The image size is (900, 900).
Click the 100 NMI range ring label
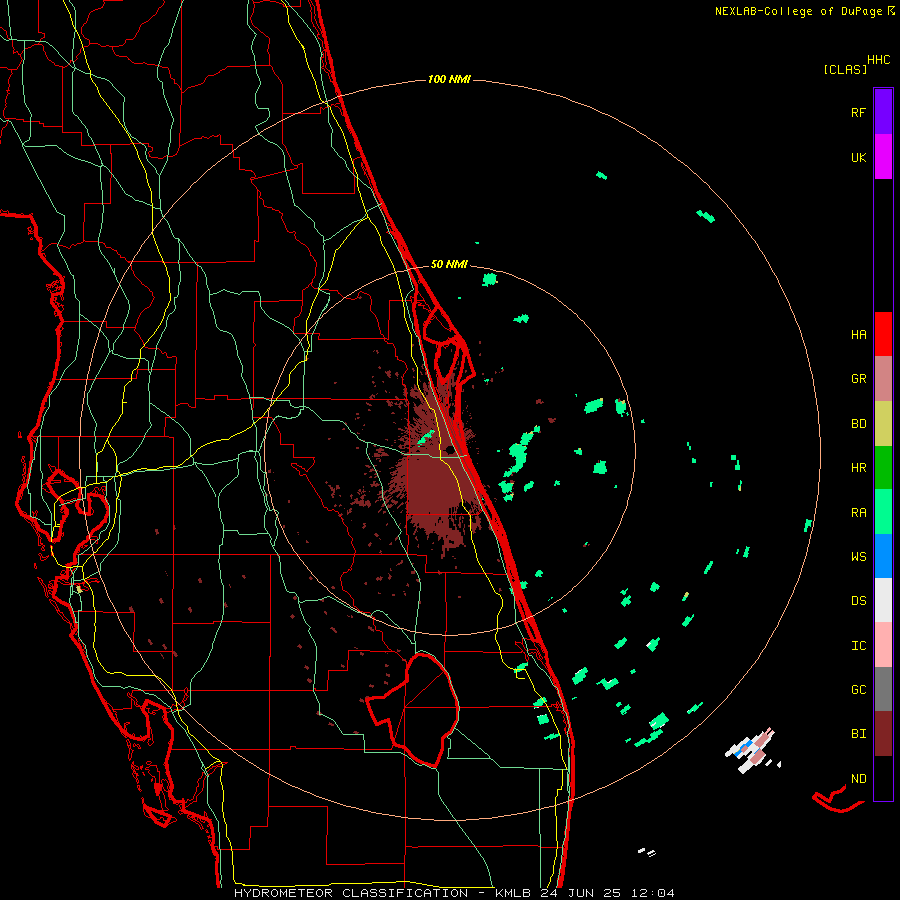point(449,79)
